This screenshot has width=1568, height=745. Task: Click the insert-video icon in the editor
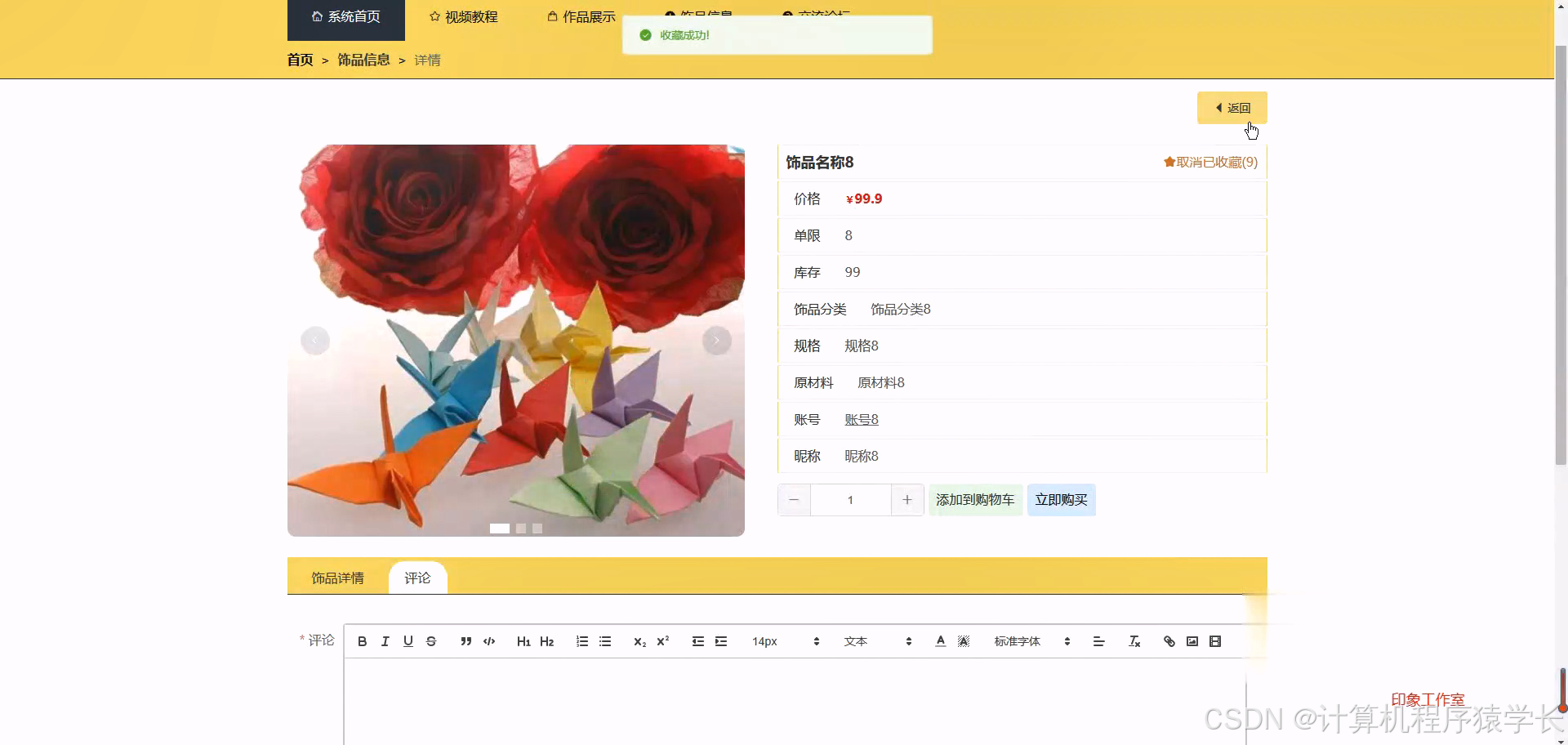coord(1215,641)
